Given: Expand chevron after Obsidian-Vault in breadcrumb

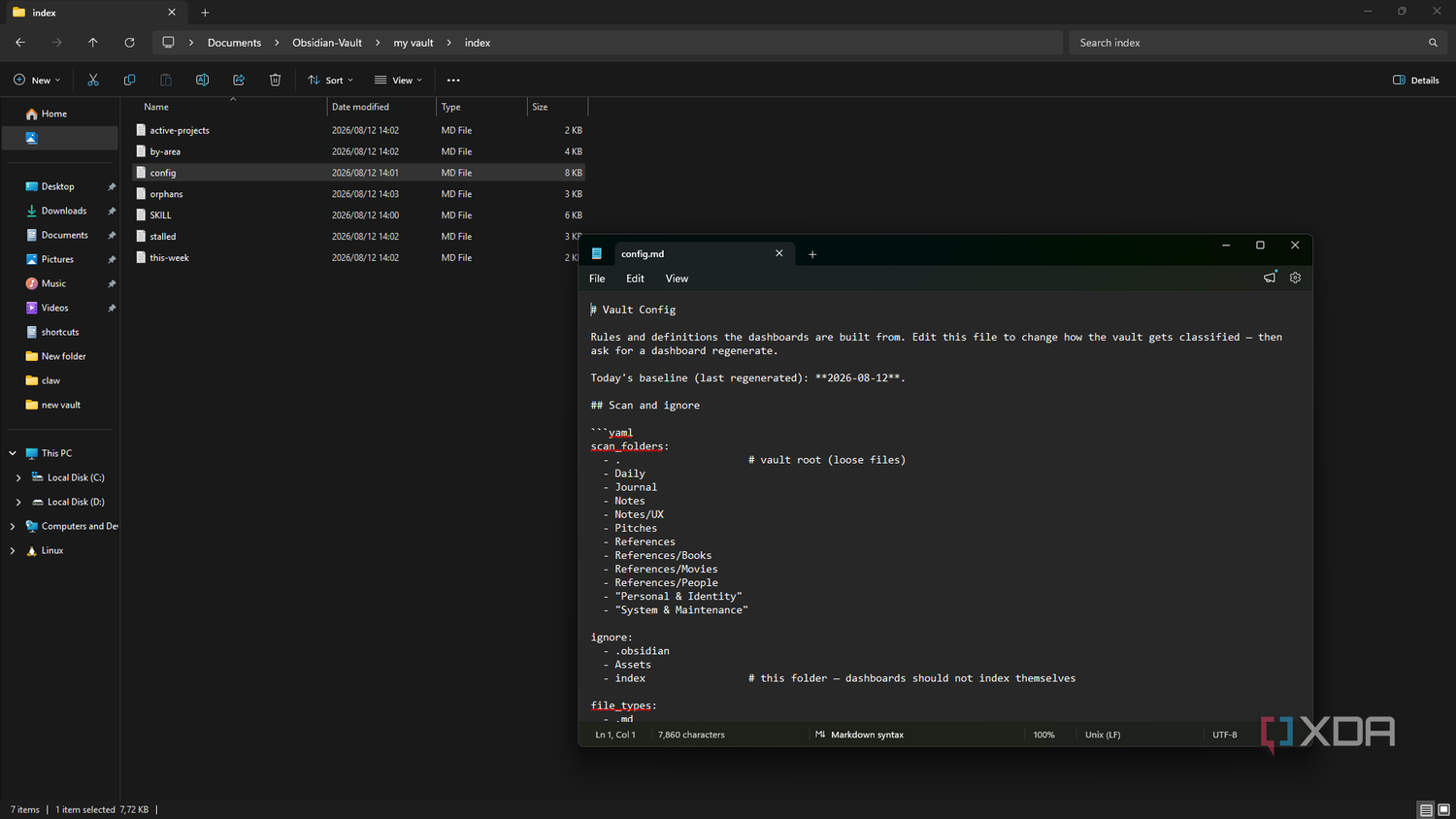Looking at the screenshot, I should [x=378, y=43].
